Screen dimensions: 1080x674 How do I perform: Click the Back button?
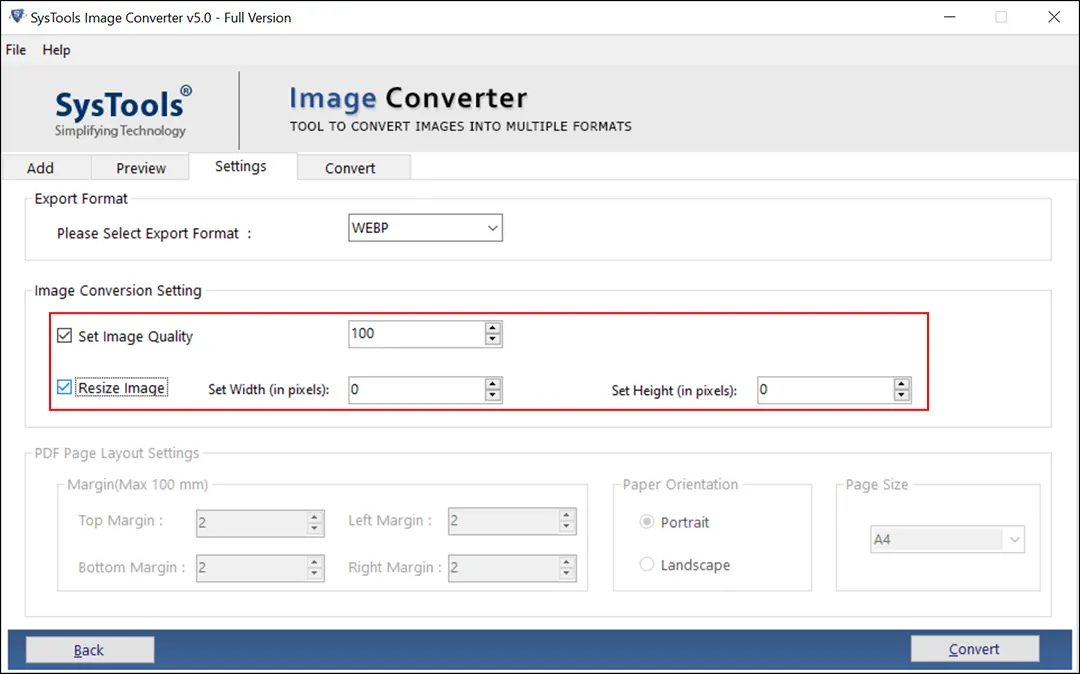click(90, 649)
